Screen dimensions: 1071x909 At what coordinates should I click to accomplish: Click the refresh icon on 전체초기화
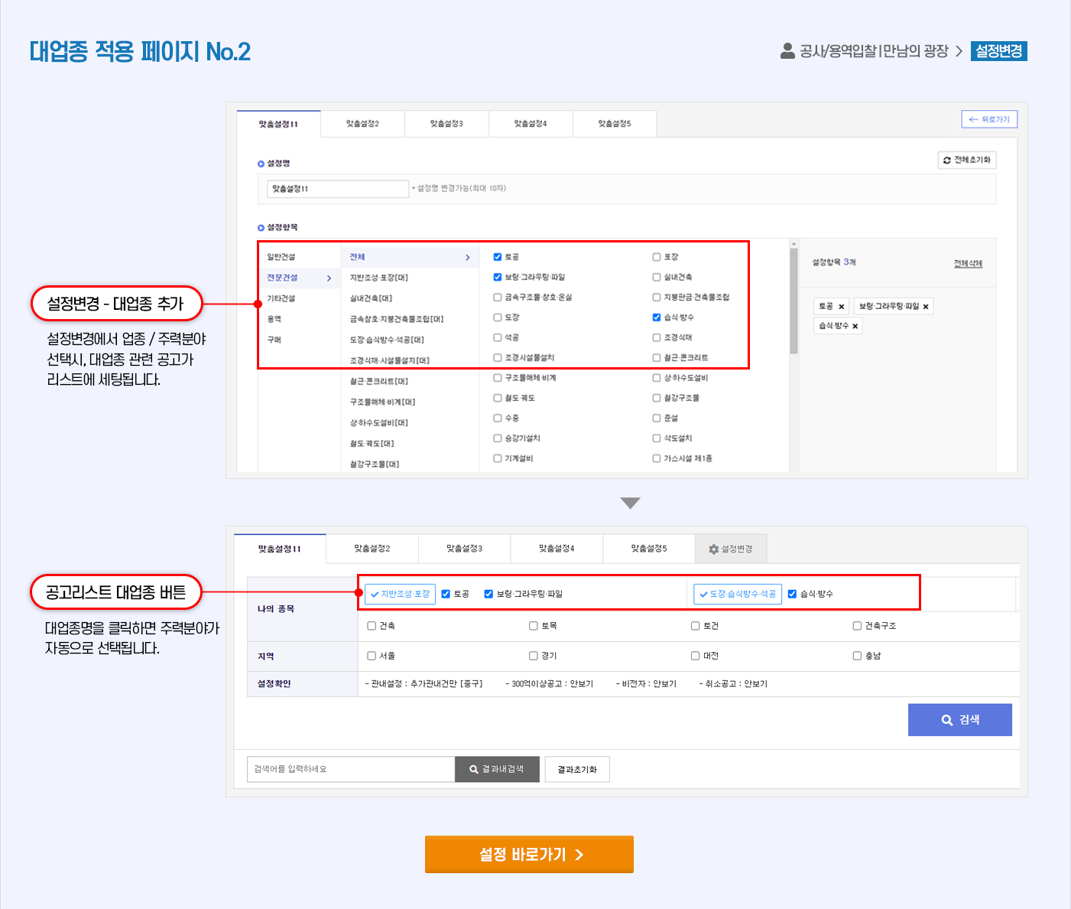pos(947,160)
